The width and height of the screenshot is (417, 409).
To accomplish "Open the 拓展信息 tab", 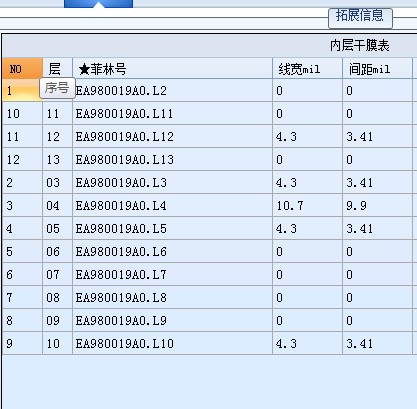I will [x=360, y=18].
